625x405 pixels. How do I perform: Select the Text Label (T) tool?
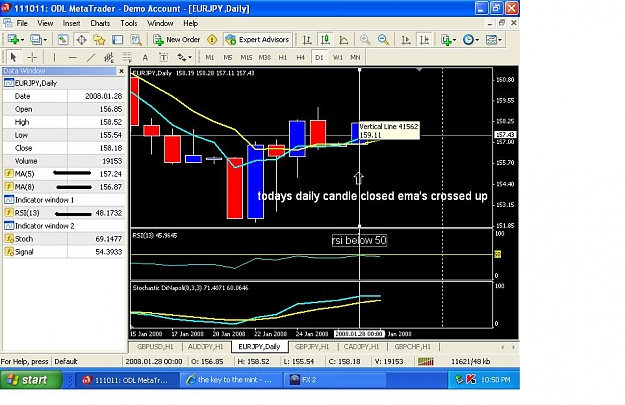163,57
